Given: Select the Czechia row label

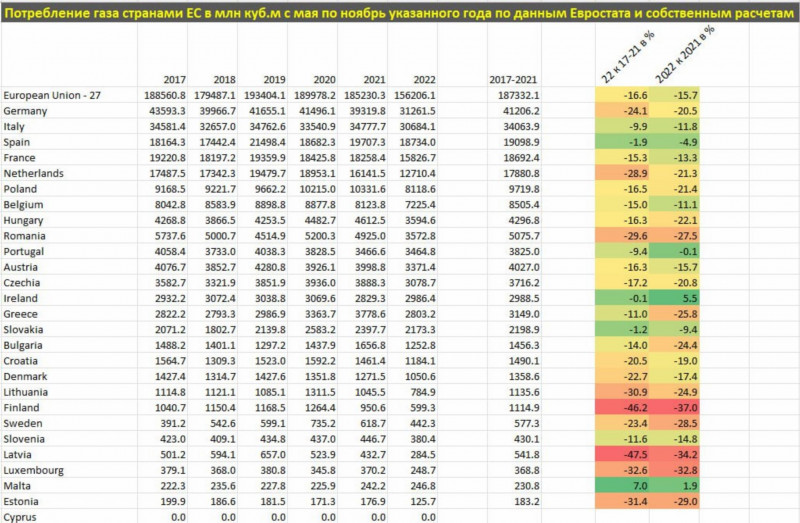Looking at the screenshot, I should pos(21,283).
